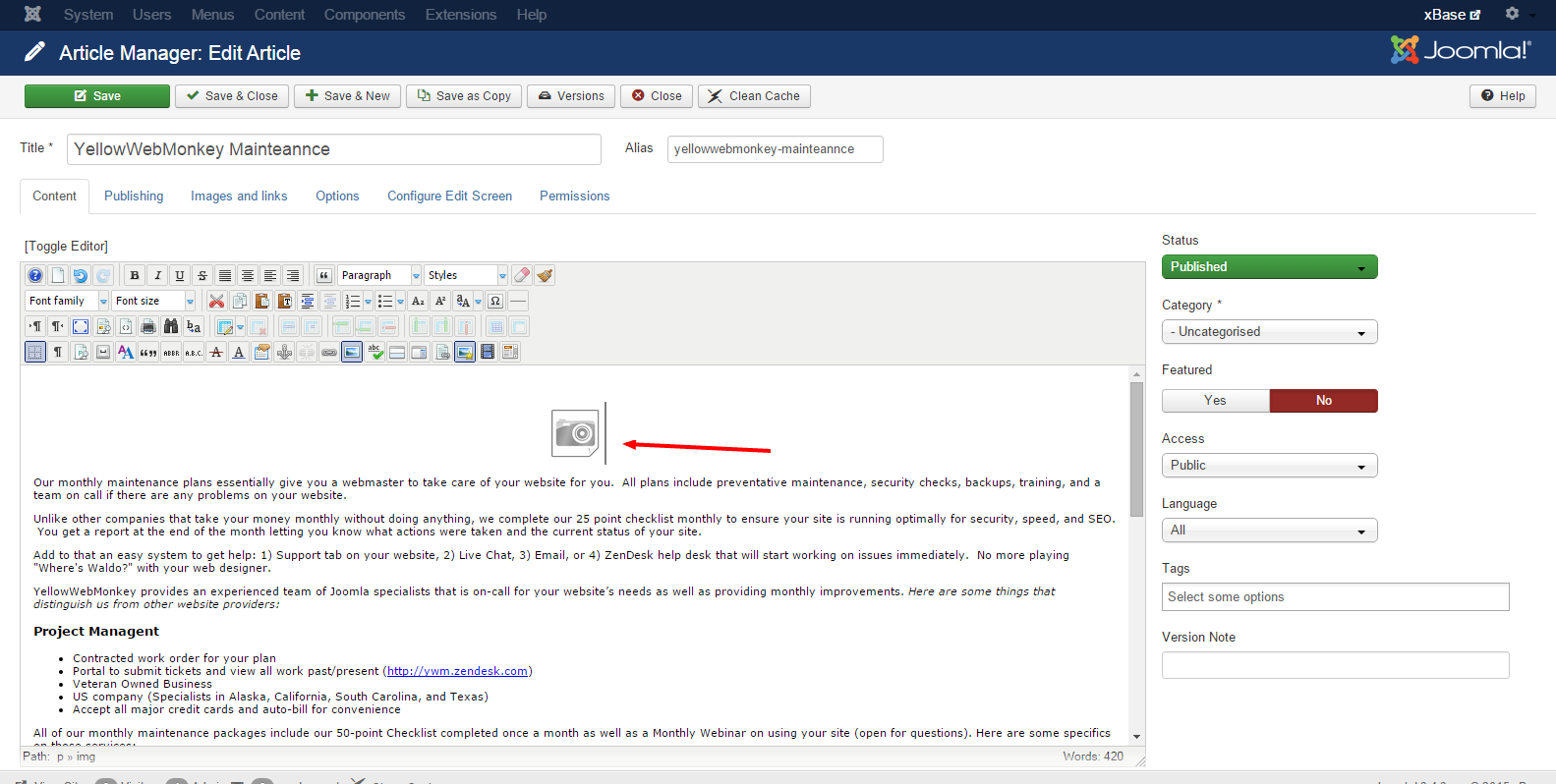Toggle underline formatting
The image size is (1556, 784).
click(x=180, y=276)
